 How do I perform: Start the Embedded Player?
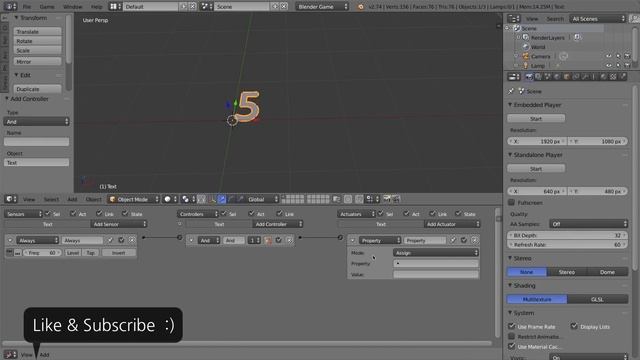point(536,118)
